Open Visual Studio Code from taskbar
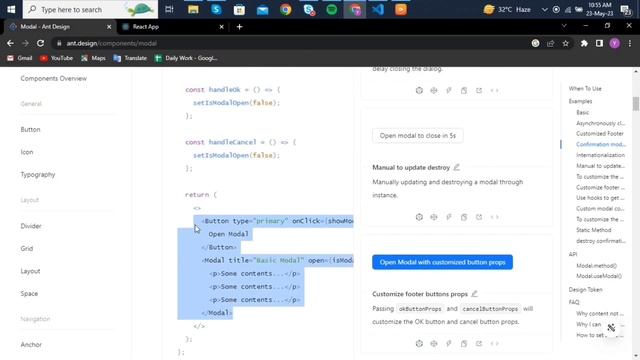Viewport: 640px width, 360px height. (x=378, y=9)
